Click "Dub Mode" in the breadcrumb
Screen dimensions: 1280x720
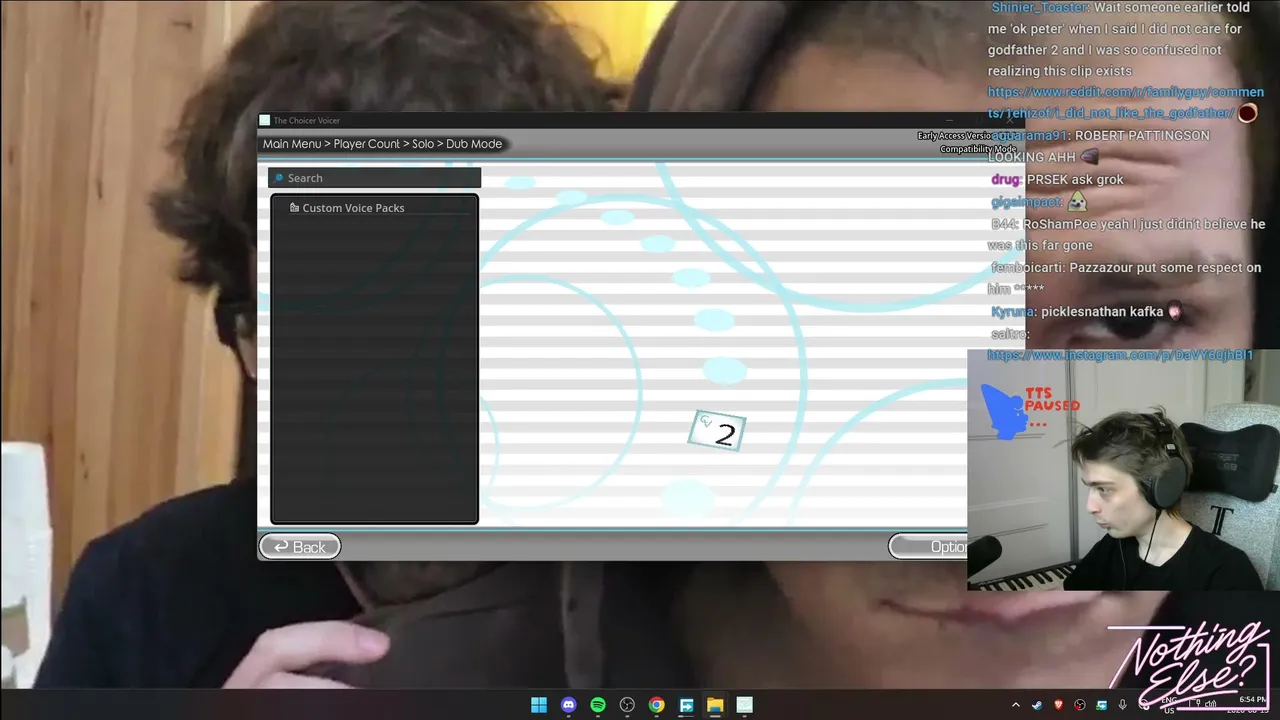pyautogui.click(x=474, y=144)
